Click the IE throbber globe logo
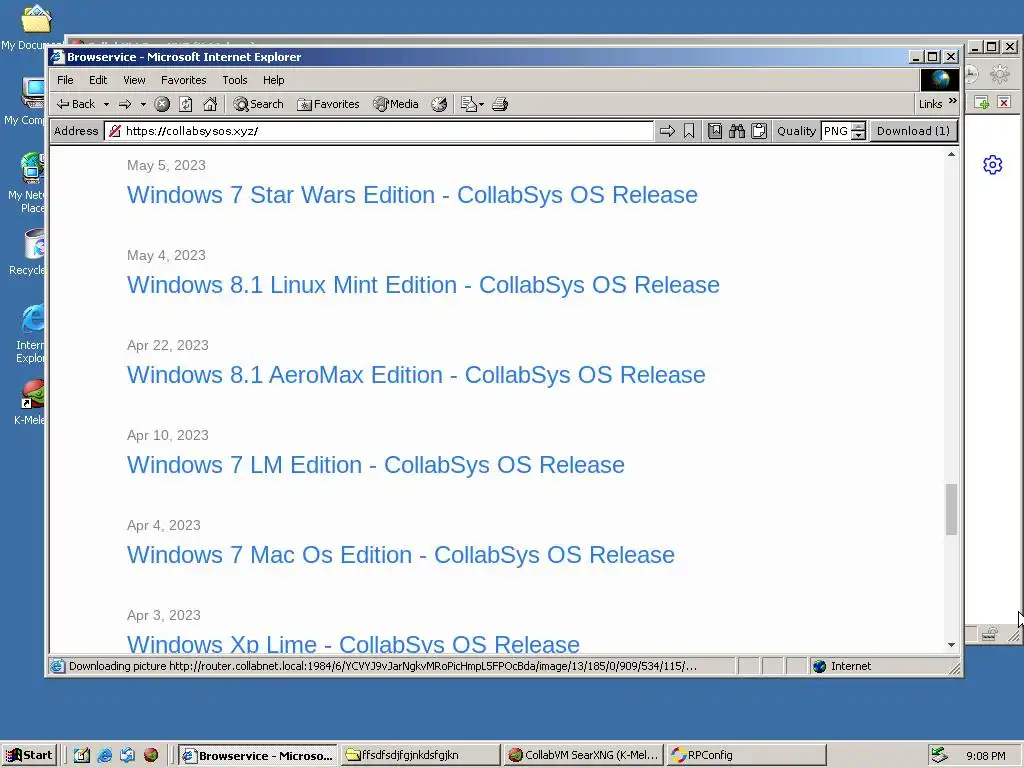This screenshot has width=1024, height=768. pos(940,80)
